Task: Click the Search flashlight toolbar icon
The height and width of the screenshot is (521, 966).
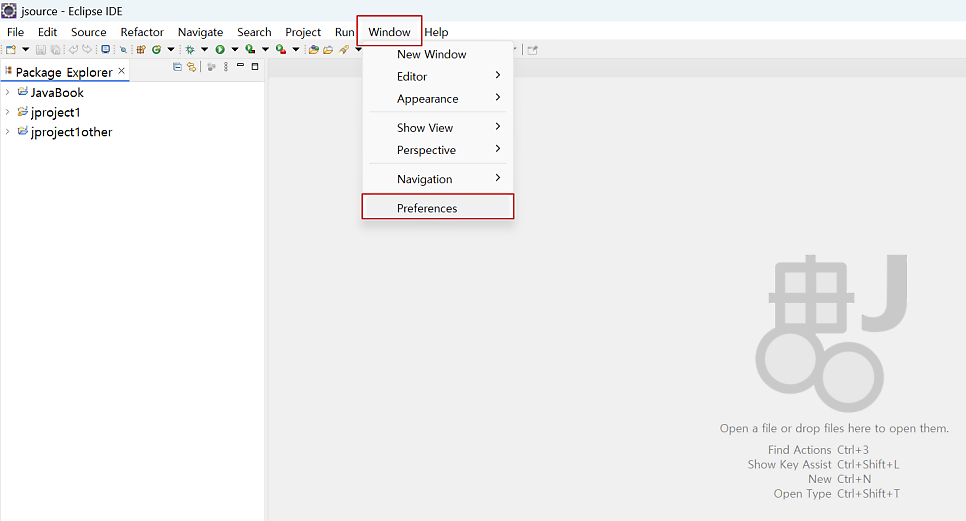Action: (x=344, y=50)
